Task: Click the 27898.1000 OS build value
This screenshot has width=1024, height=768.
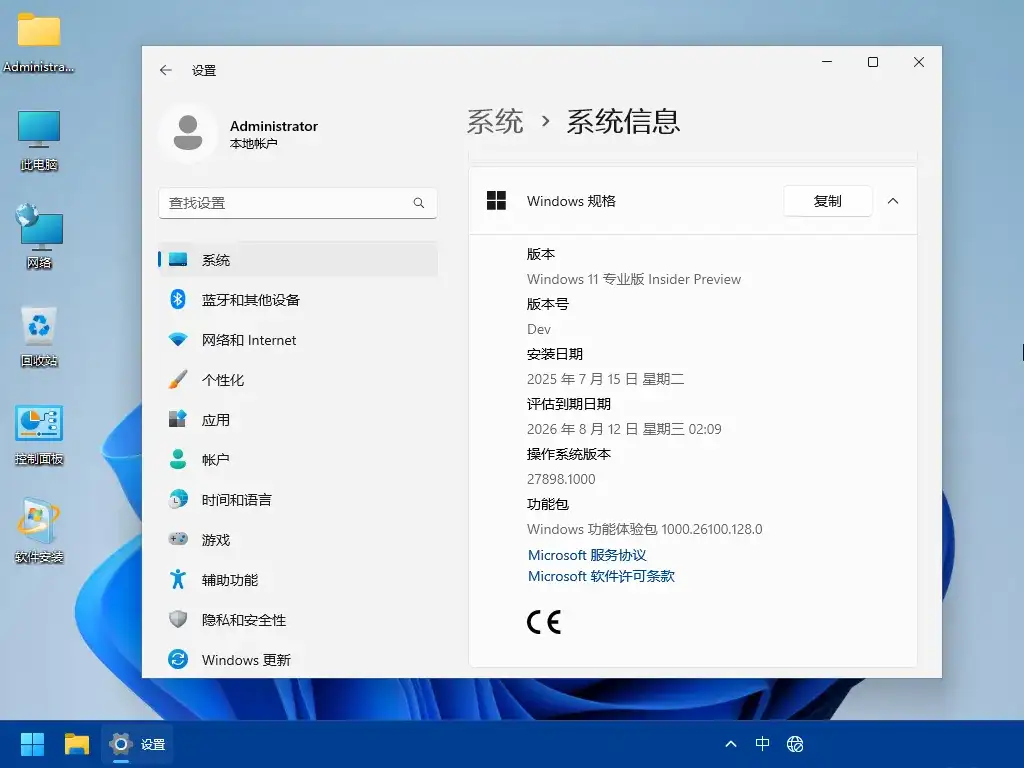Action: [561, 479]
